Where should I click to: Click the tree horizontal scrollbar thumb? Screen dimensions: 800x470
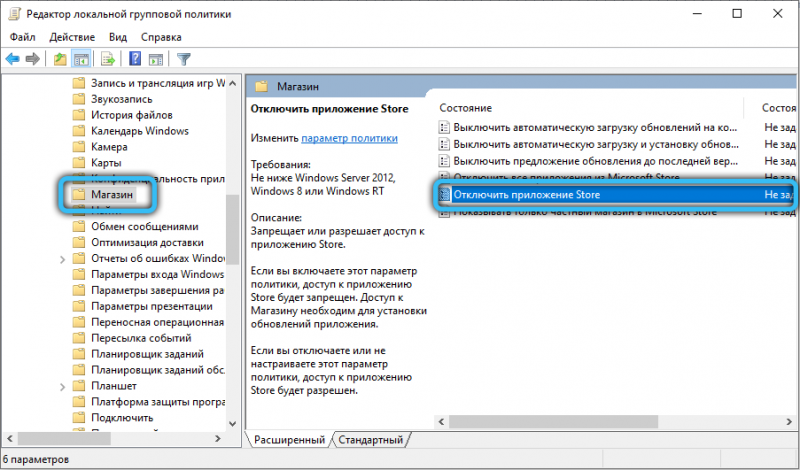tap(64, 439)
